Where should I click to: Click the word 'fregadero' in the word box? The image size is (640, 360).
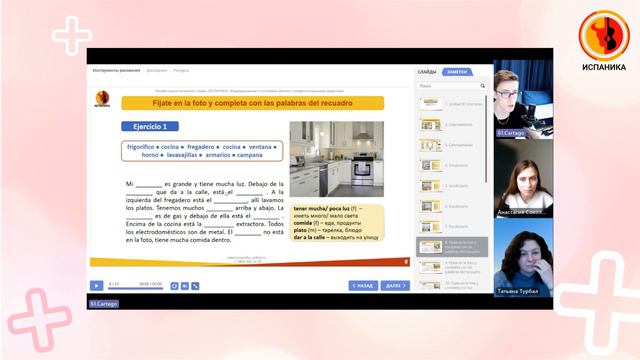pos(201,147)
